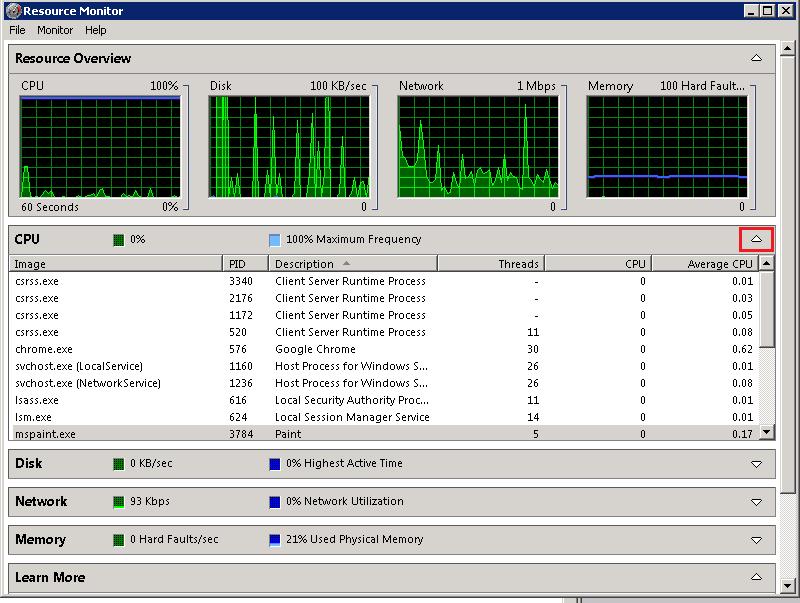Click the blue Highest Active Time indicator
Viewport: 800px width, 603px height.
tap(274, 464)
